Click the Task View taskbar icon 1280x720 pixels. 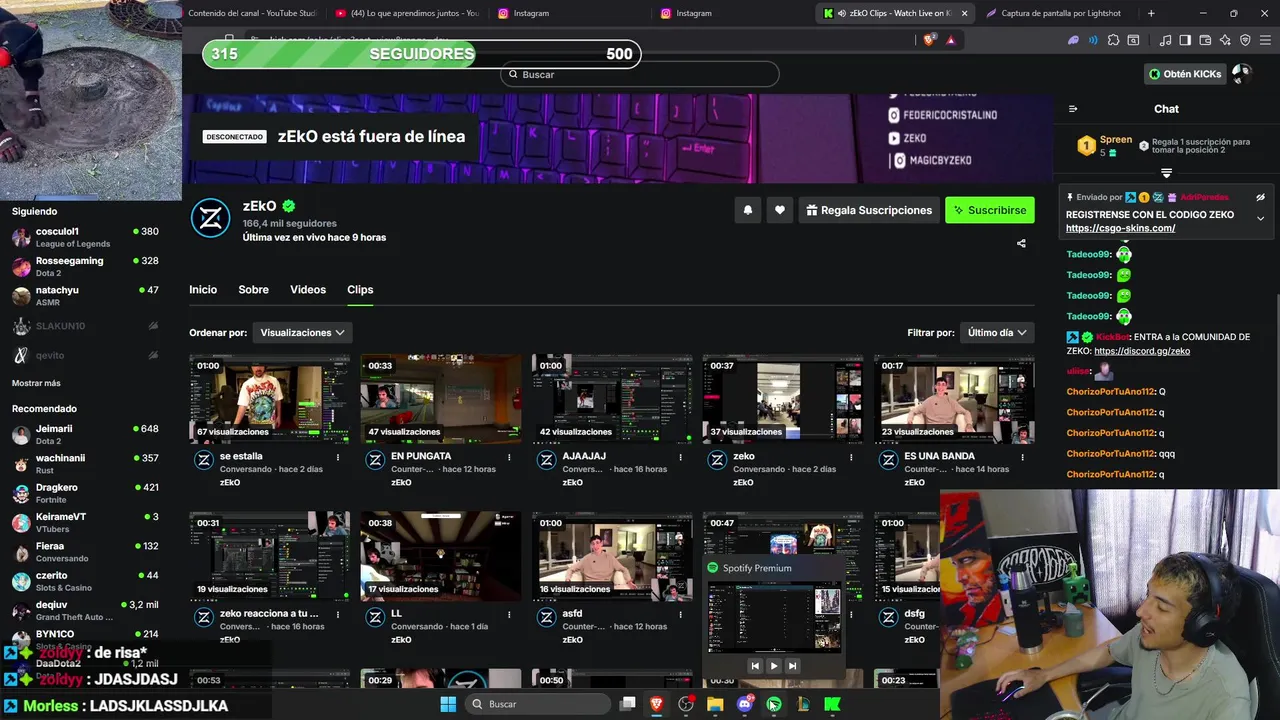627,704
